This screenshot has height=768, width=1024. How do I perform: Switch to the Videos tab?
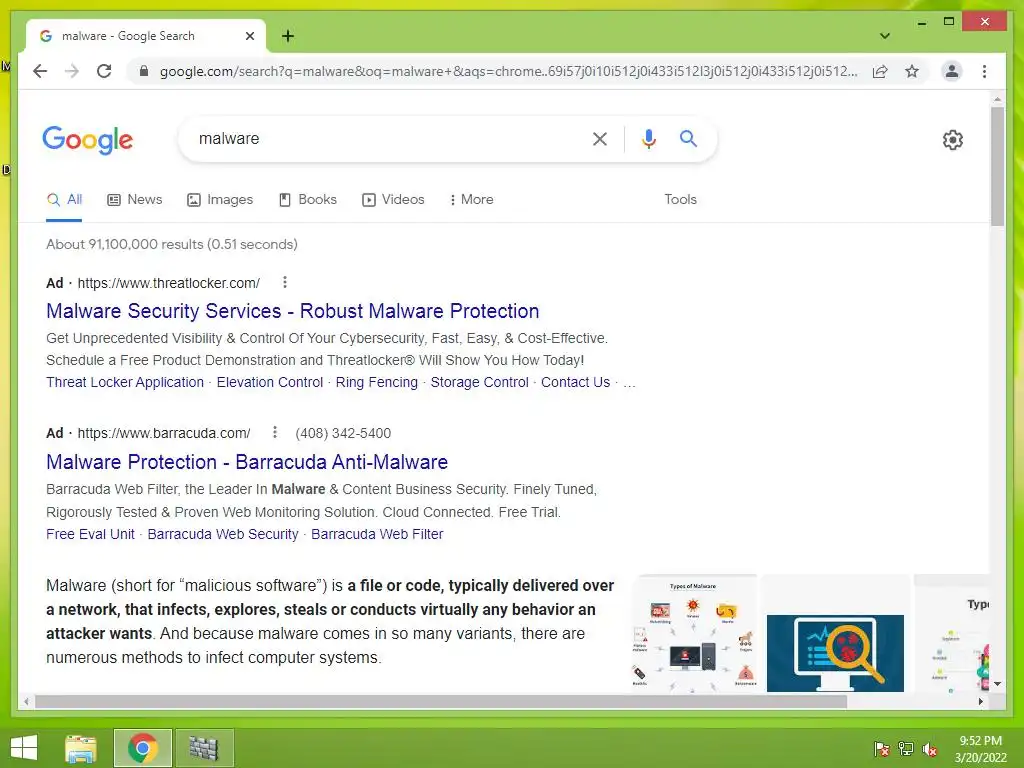(x=393, y=200)
